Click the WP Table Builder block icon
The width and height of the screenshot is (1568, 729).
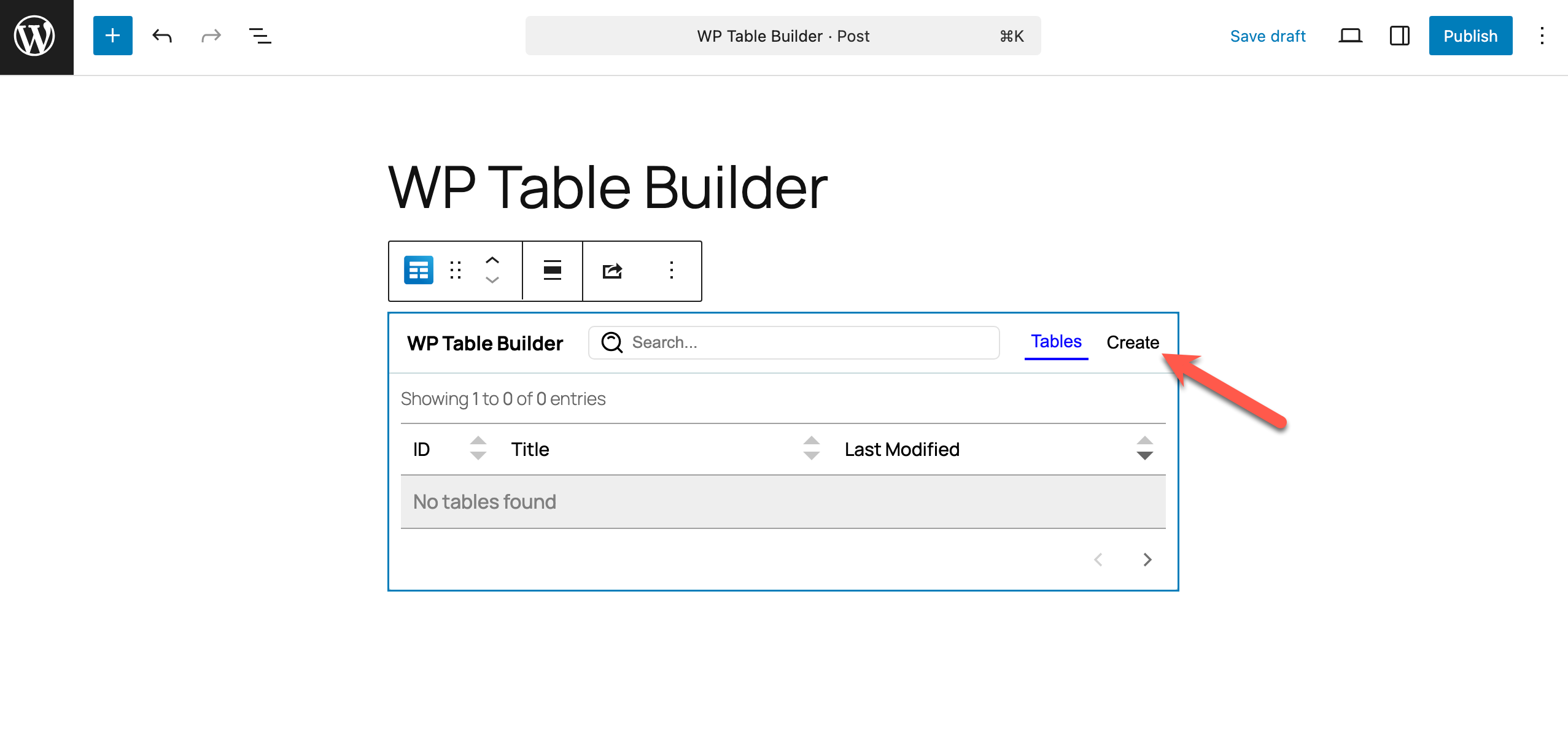coord(418,270)
